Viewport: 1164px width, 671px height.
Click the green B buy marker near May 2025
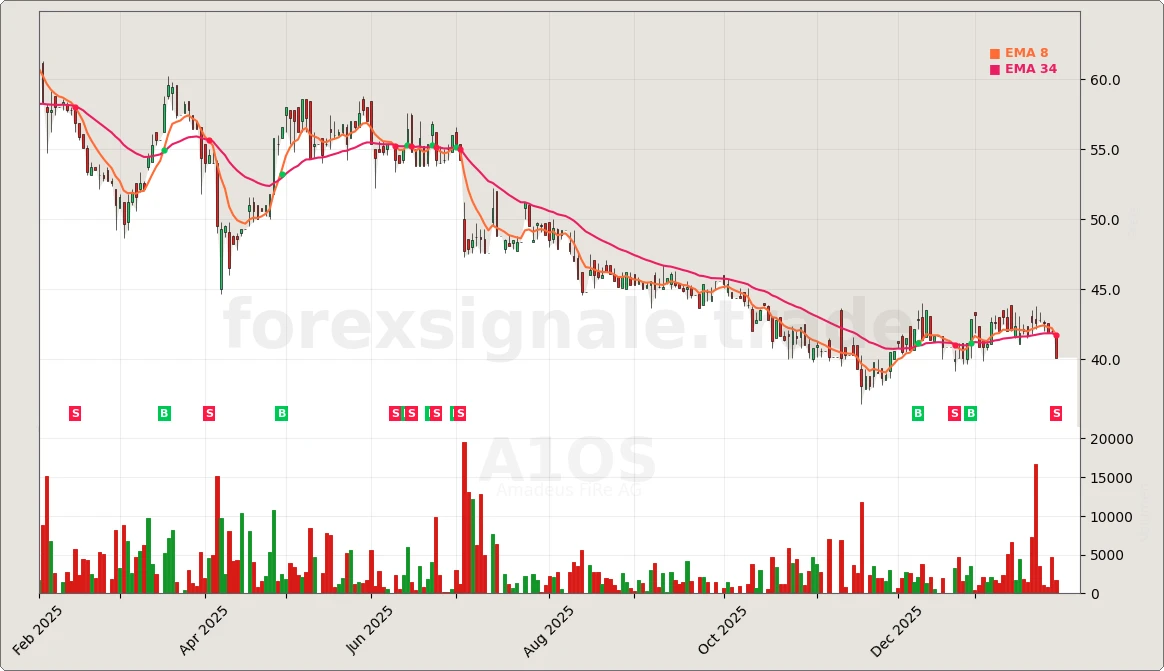pos(281,412)
